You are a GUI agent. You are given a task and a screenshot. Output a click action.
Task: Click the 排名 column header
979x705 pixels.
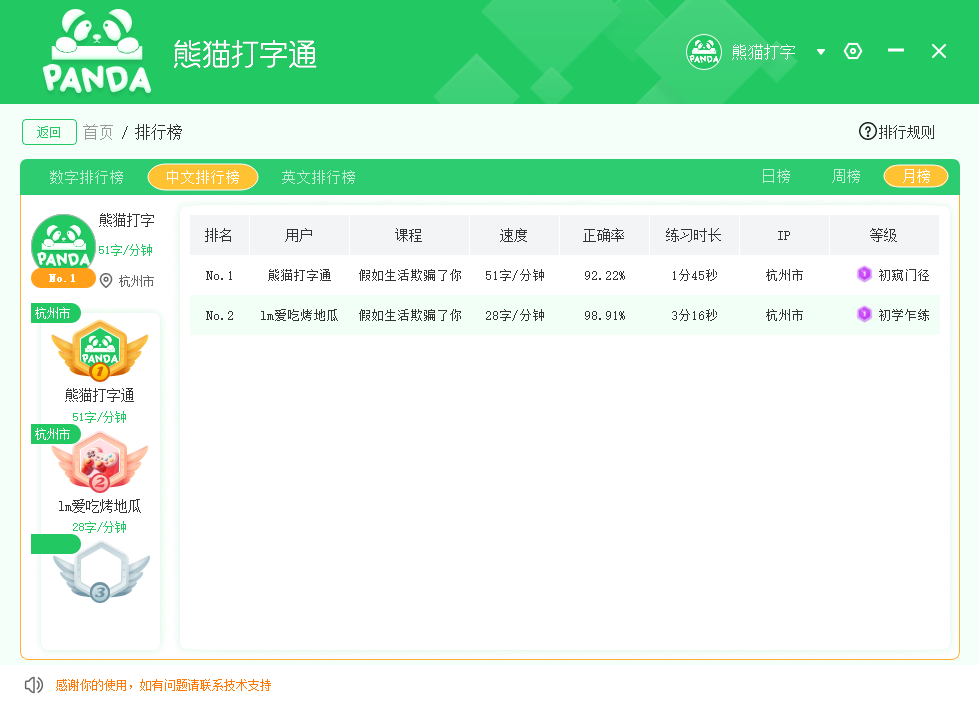click(219, 235)
